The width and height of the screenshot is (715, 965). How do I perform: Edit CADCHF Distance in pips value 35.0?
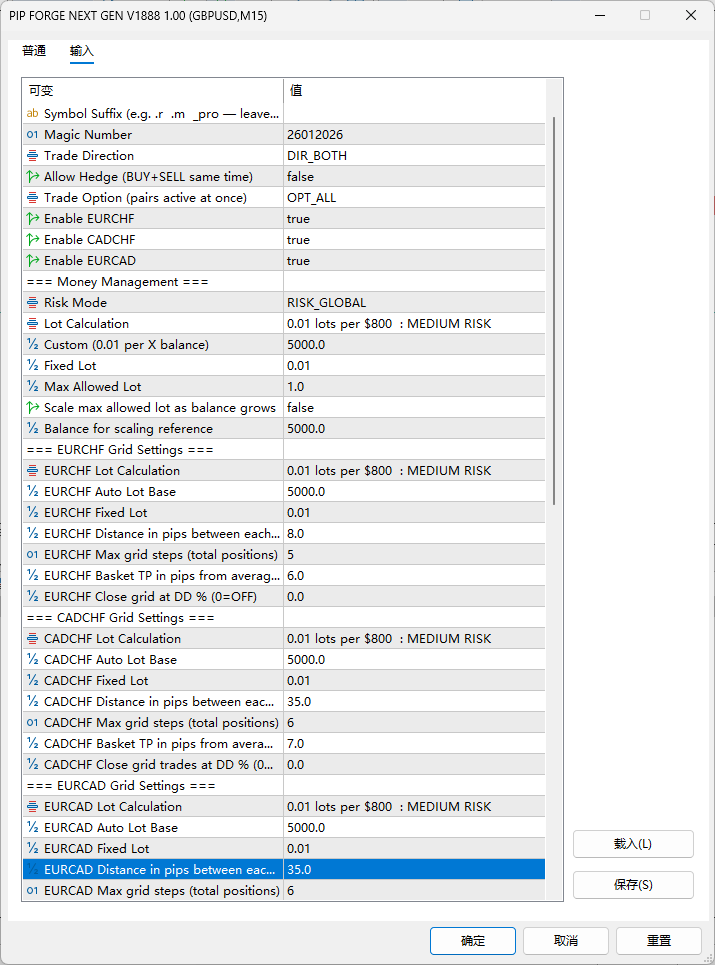414,702
